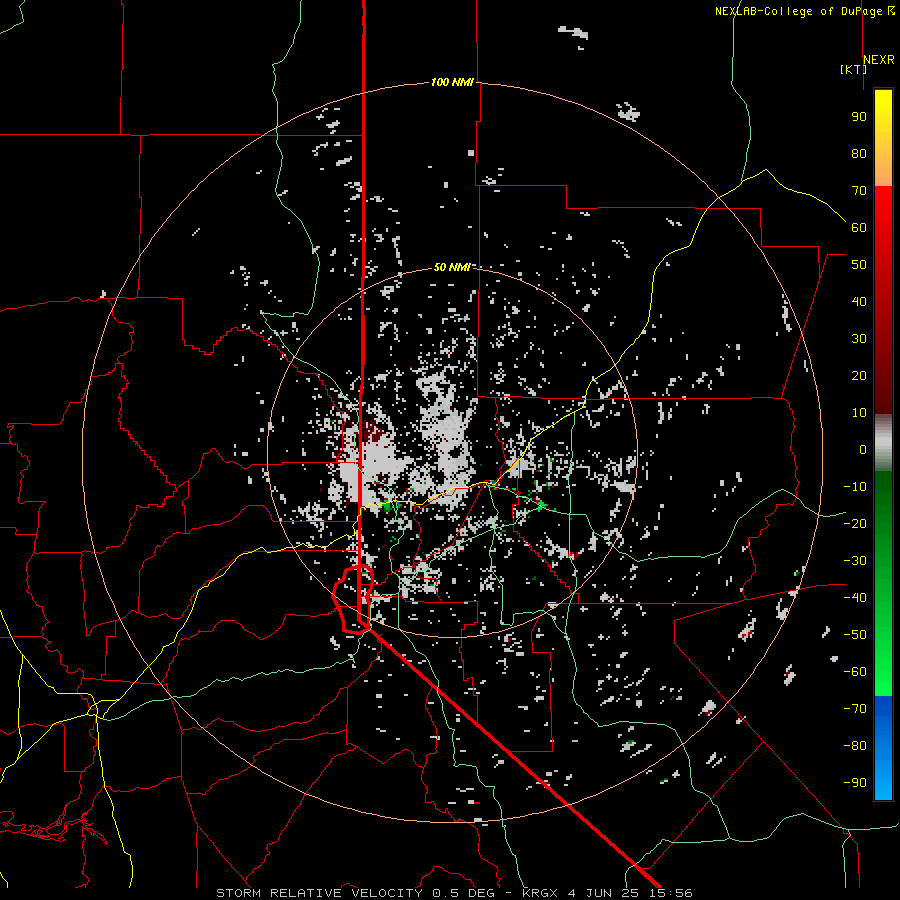Click the 50 value on velocity scale
Screen dimensions: 900x900
coord(859,265)
